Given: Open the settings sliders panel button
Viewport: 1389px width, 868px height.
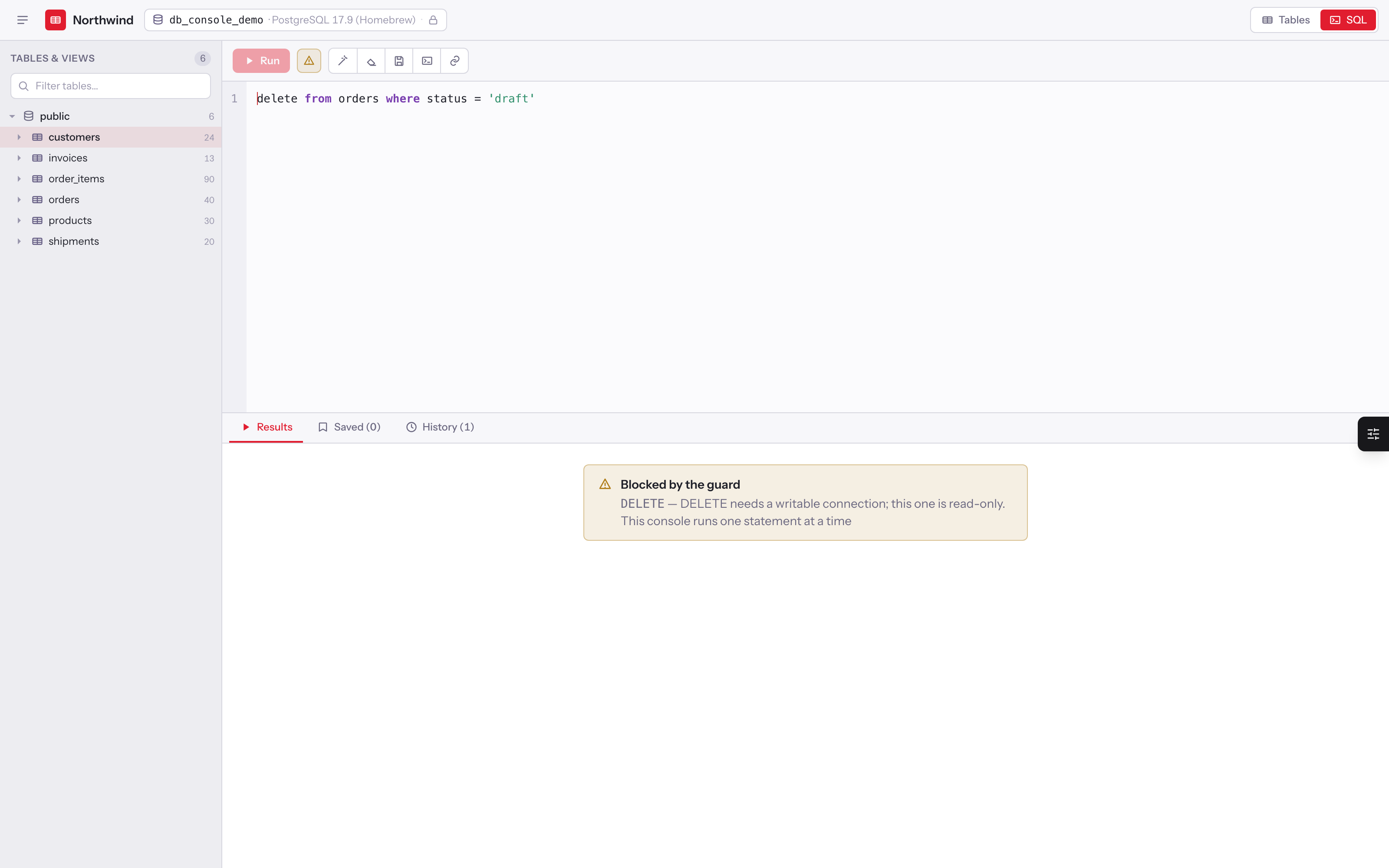Looking at the screenshot, I should pos(1373,434).
